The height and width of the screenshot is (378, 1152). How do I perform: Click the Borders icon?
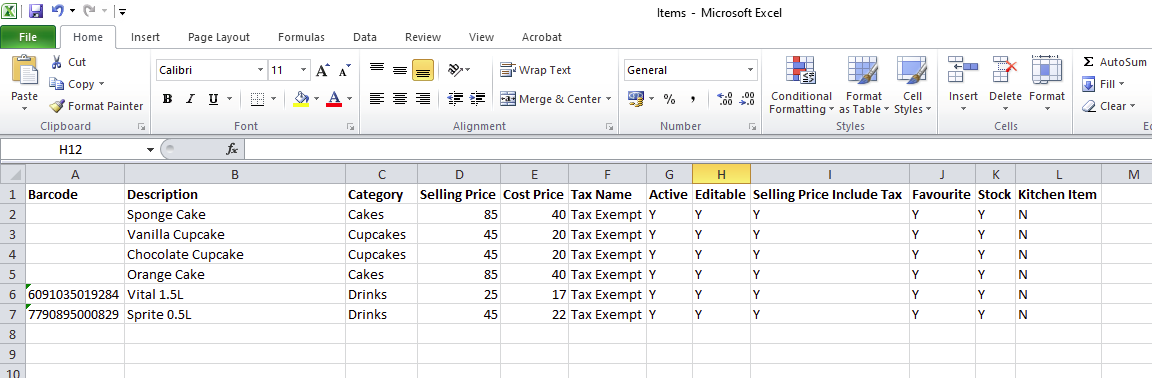coord(257,99)
